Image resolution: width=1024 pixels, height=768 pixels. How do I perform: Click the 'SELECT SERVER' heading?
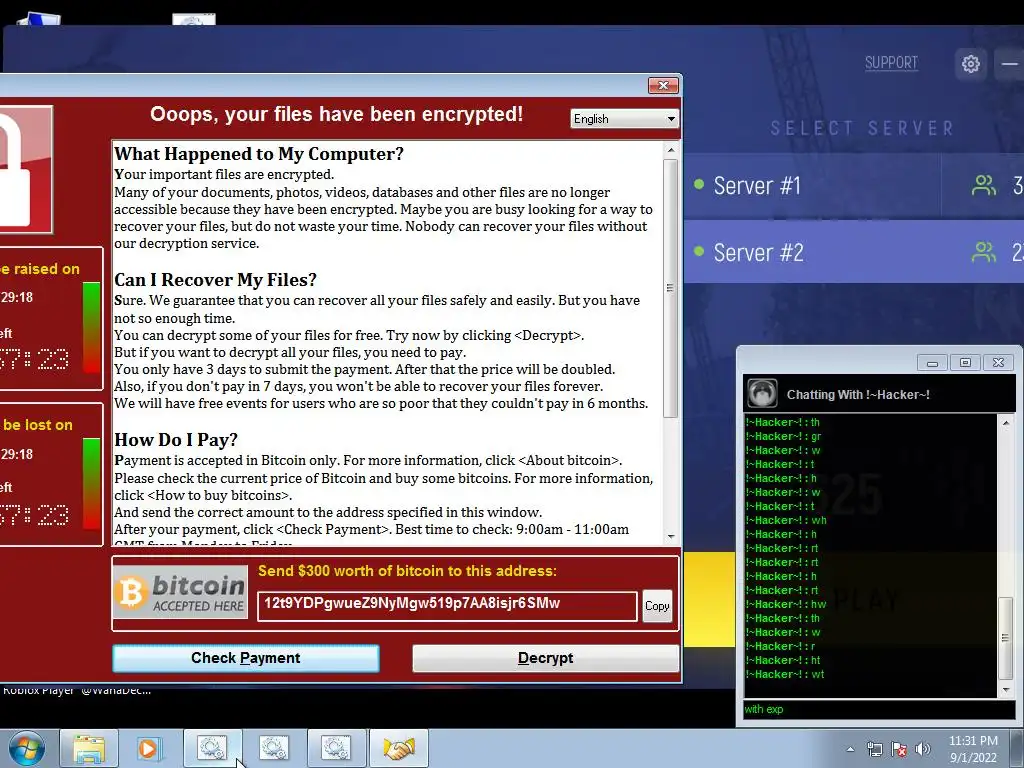[862, 129]
